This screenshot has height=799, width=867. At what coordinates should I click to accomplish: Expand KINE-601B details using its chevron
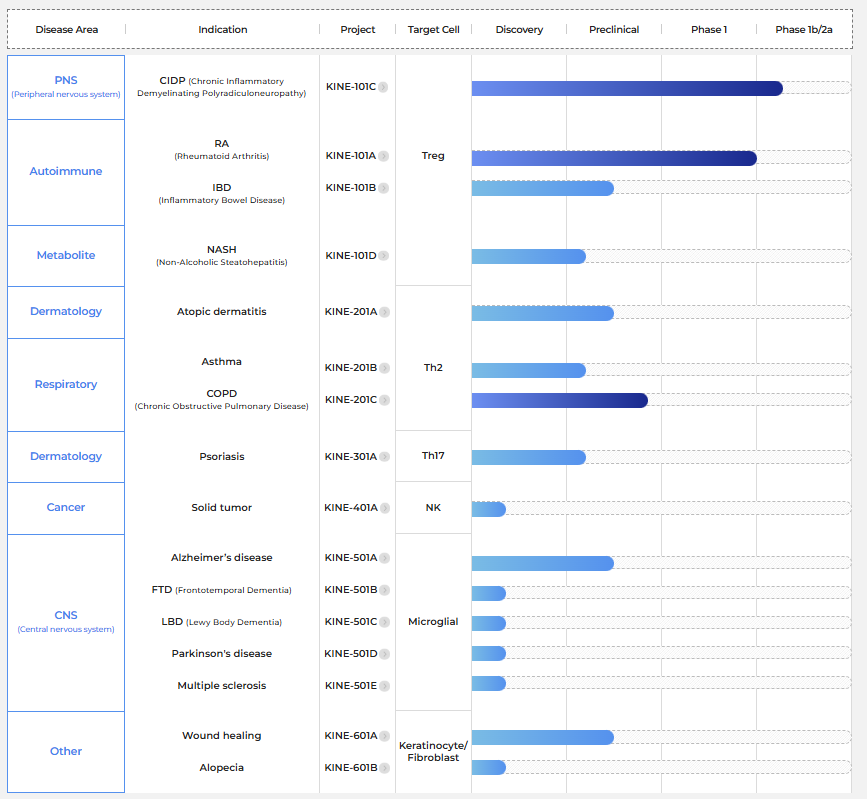[384, 768]
